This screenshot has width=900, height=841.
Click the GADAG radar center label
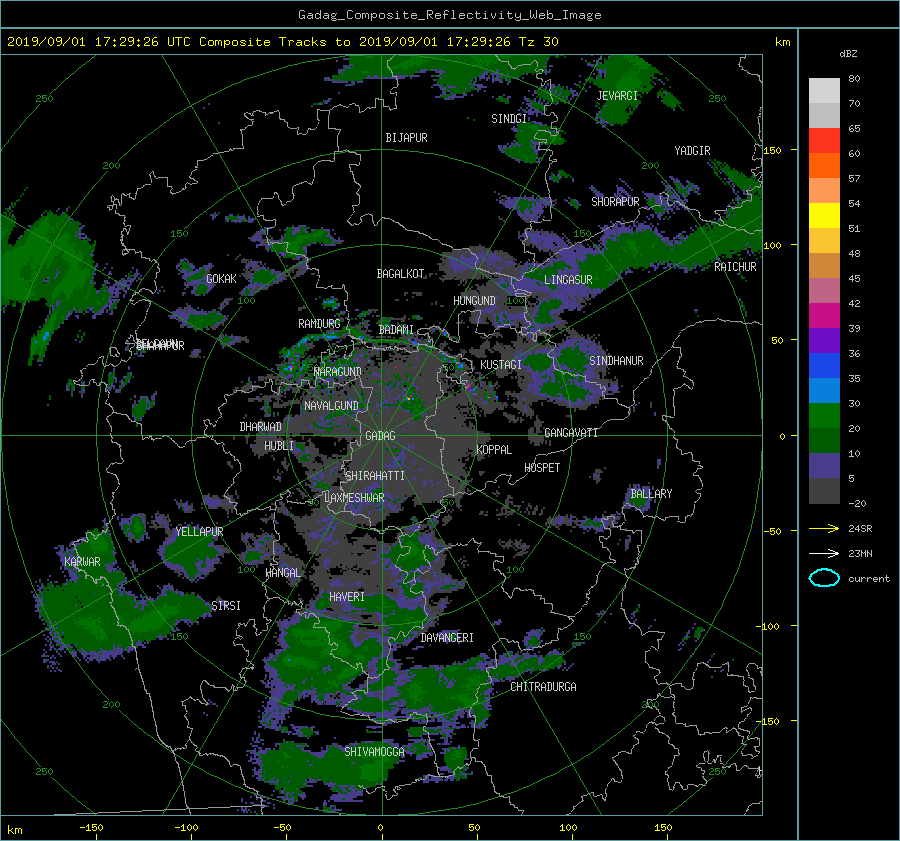[380, 436]
